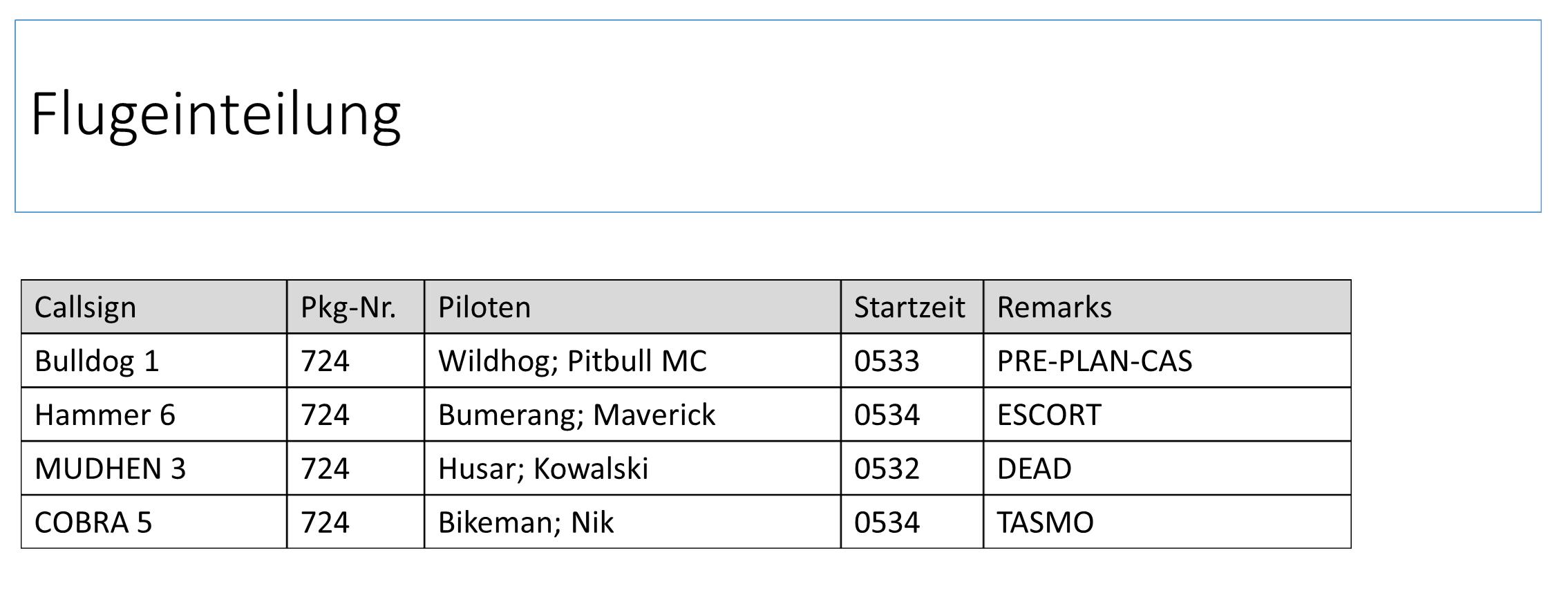1568x595 pixels.
Task: Click the Wildhog; Pitbull MC pilots cell
Action: pos(633,361)
